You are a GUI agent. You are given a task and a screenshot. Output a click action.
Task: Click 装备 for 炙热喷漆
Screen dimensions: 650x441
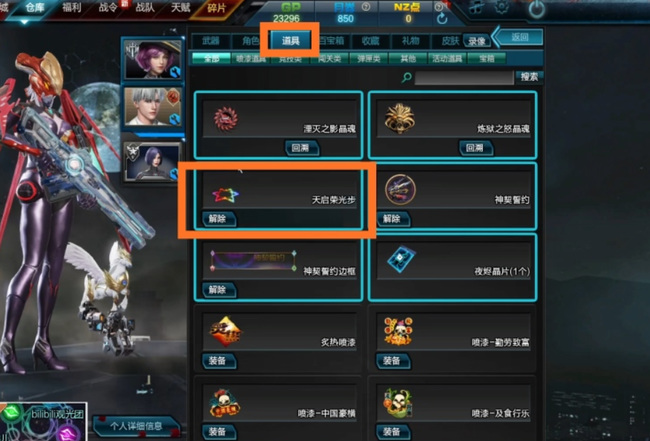point(218,361)
